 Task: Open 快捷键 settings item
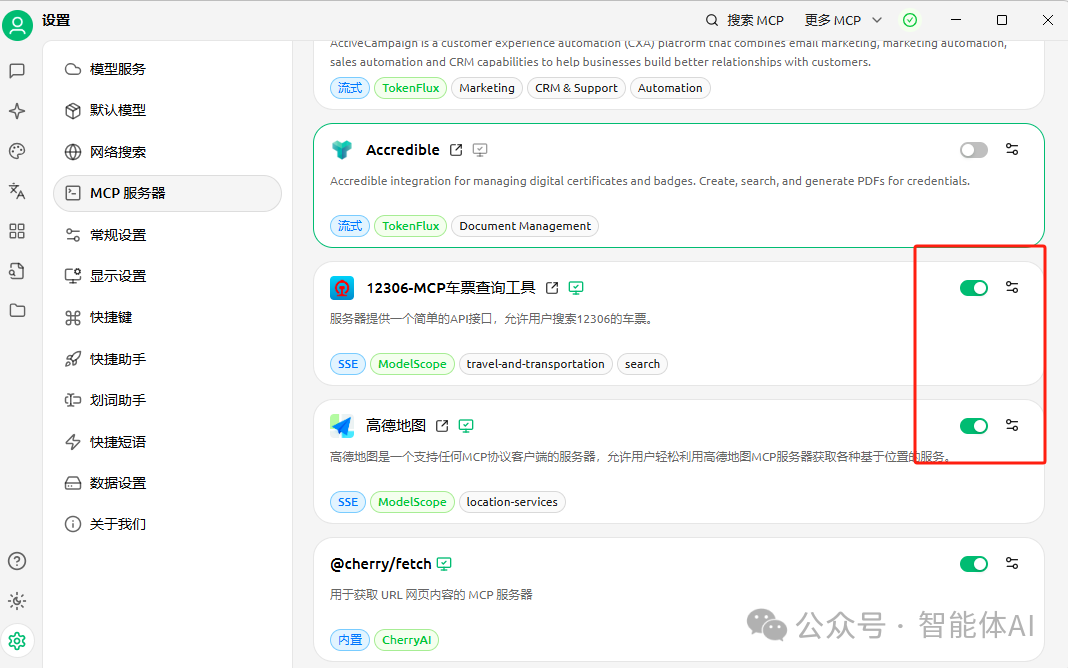click(x=168, y=317)
